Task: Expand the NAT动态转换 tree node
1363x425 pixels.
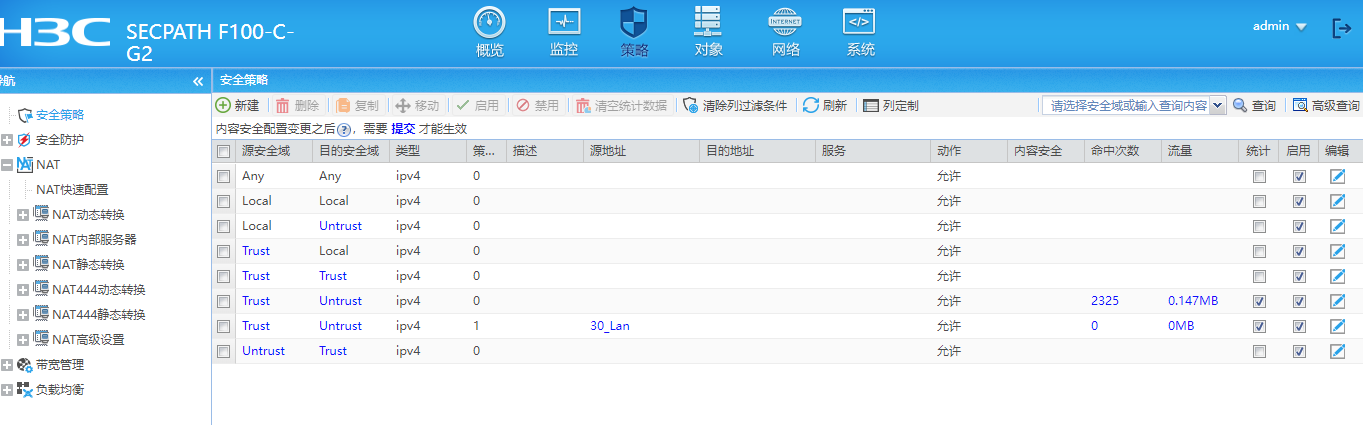Action: pyautogui.click(x=23, y=215)
